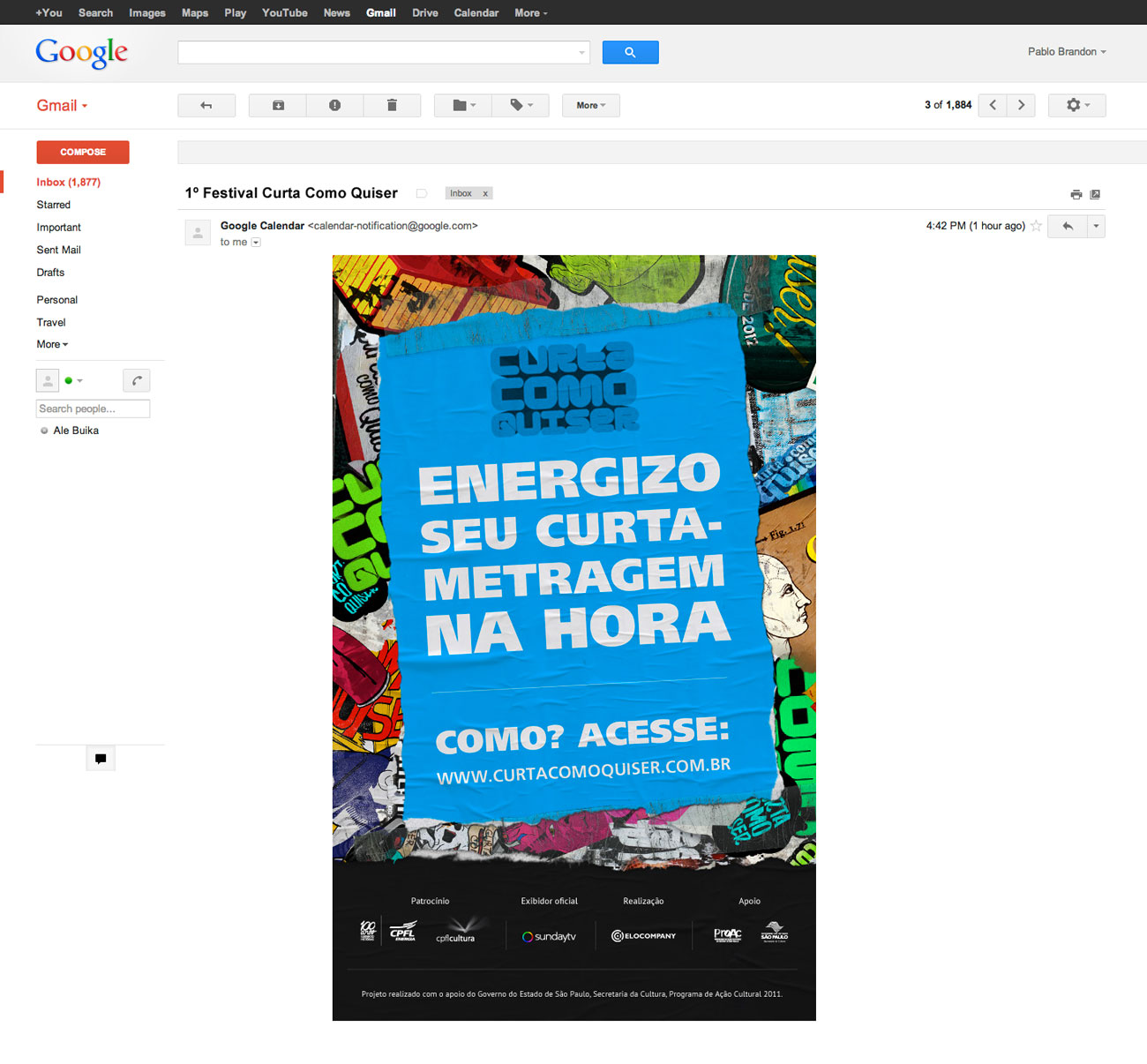Open the Drafts folder

pyautogui.click(x=50, y=273)
